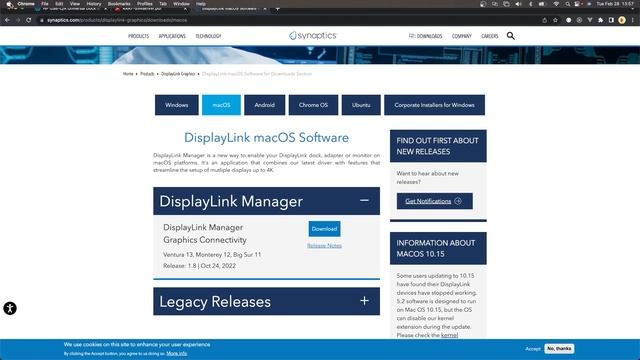Reload the page in Chrome
The image size is (640, 360).
click(x=29, y=20)
